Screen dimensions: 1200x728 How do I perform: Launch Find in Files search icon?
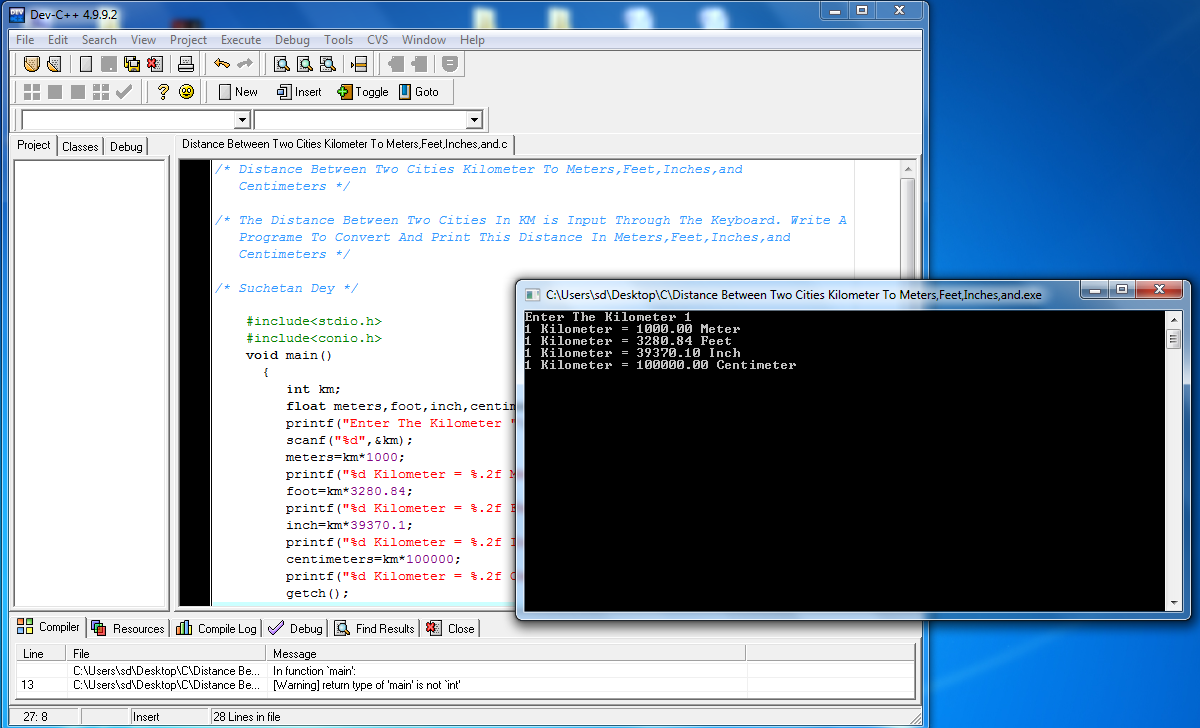(327, 63)
